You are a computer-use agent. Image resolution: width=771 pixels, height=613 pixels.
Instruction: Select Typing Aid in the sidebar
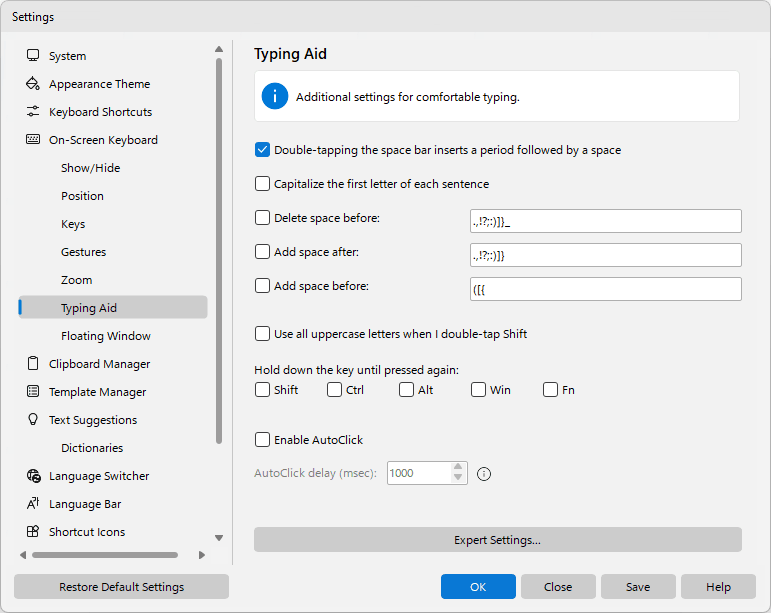[113, 307]
